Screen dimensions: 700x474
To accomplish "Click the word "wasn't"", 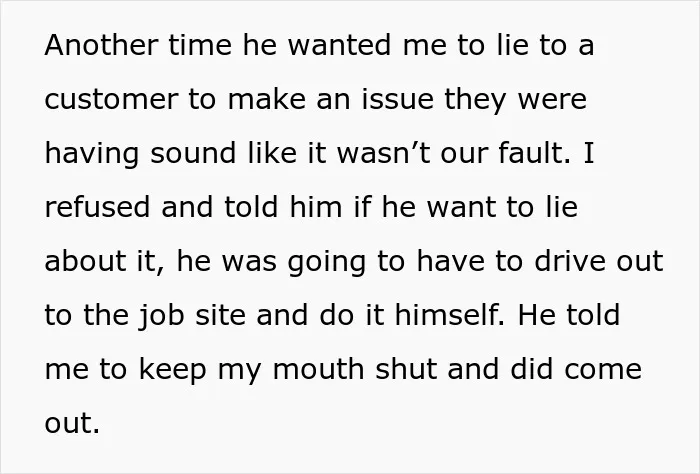I will tap(383, 153).
